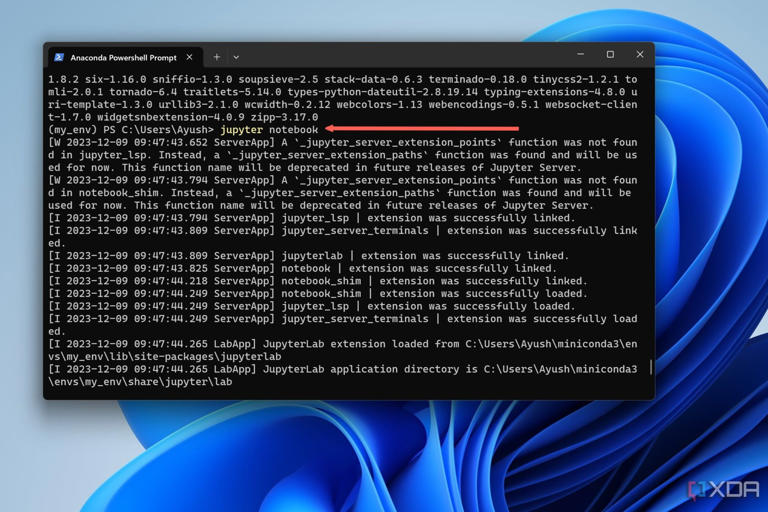This screenshot has width=768, height=512.
Task: Expand the new tab profile dropdown
Action: (x=236, y=57)
